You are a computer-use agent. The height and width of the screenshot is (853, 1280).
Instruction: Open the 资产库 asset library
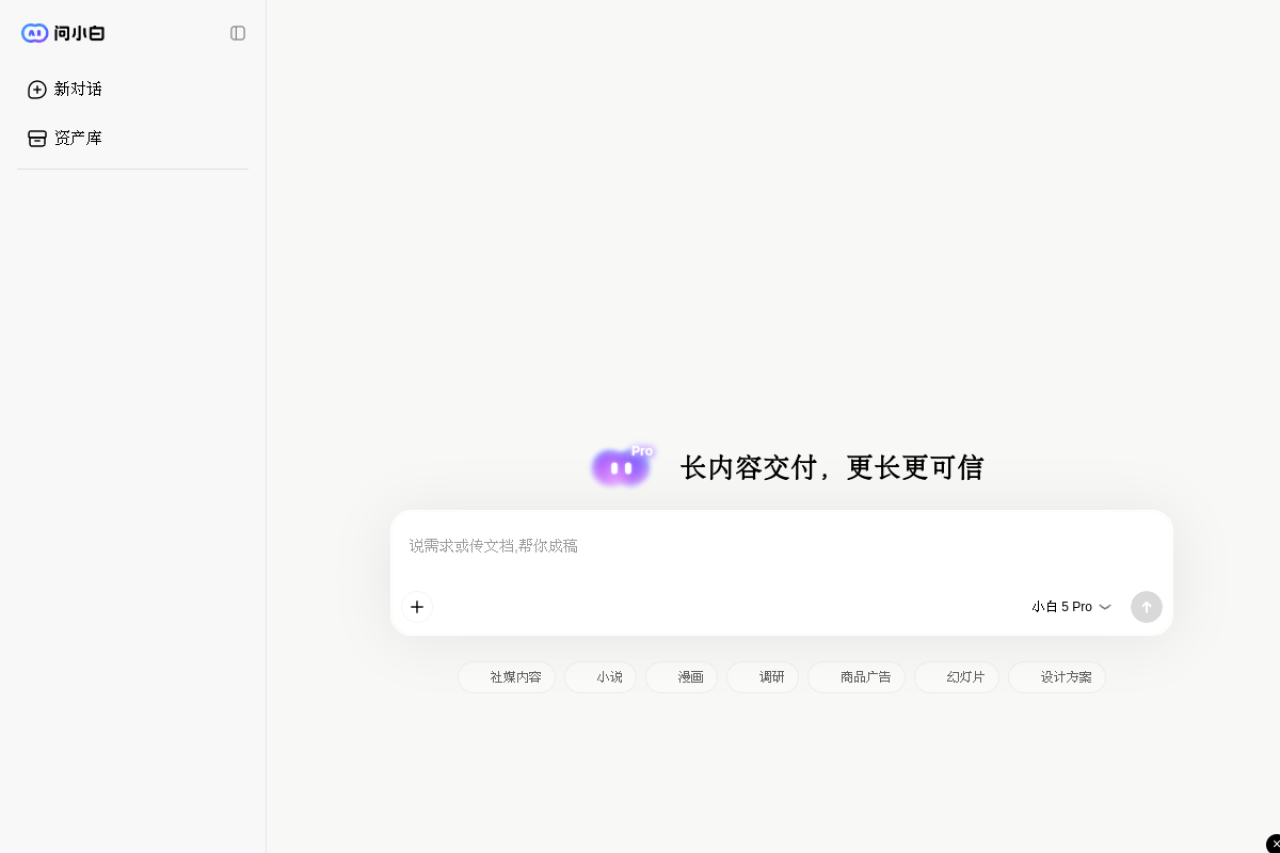click(65, 138)
